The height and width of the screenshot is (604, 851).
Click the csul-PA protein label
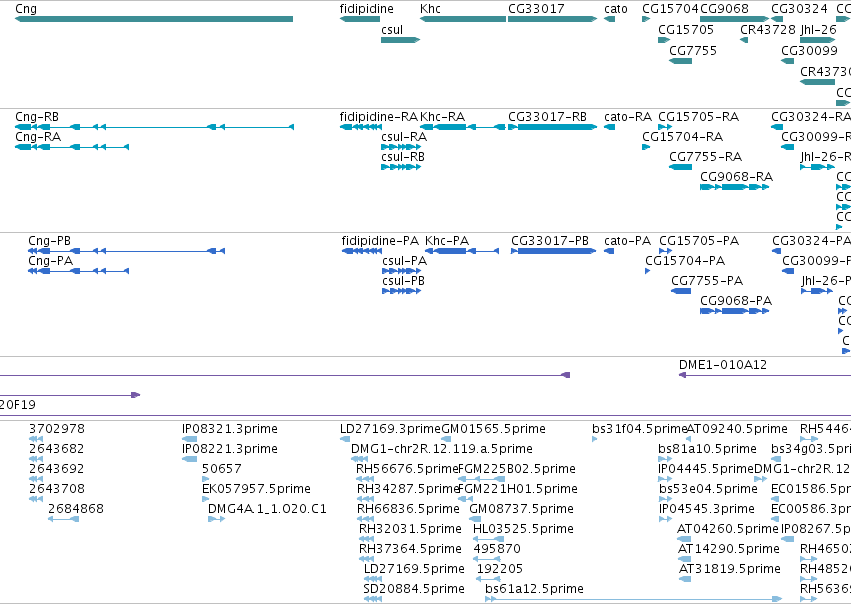tap(404, 261)
